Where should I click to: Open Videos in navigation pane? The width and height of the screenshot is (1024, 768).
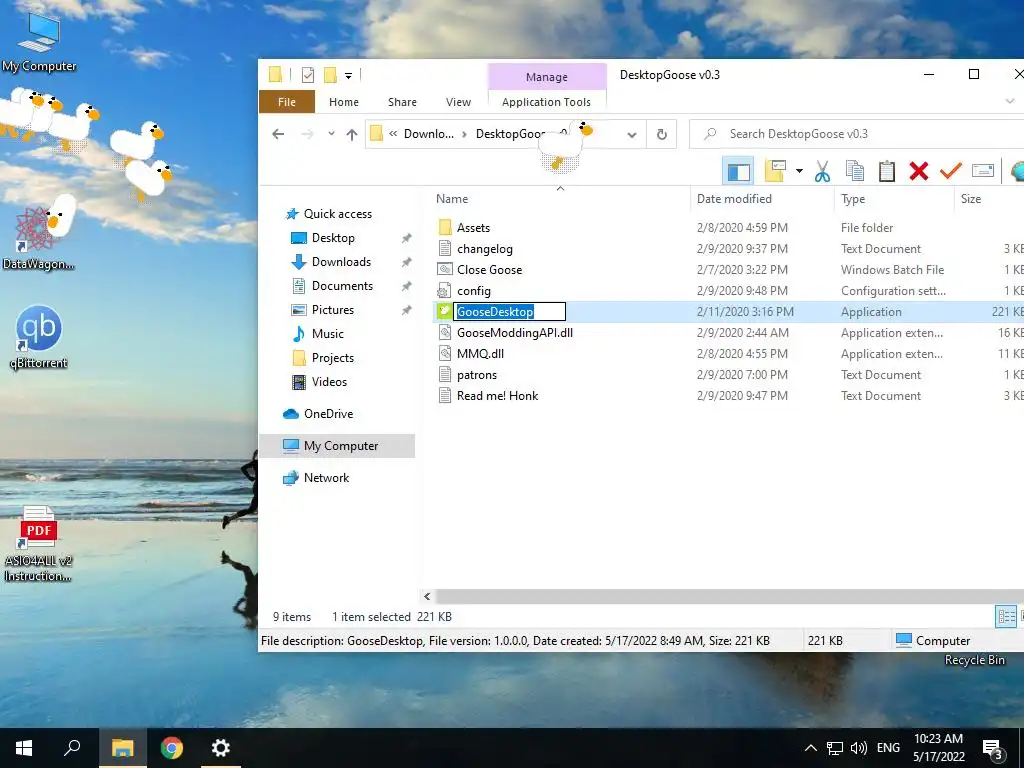(x=329, y=381)
